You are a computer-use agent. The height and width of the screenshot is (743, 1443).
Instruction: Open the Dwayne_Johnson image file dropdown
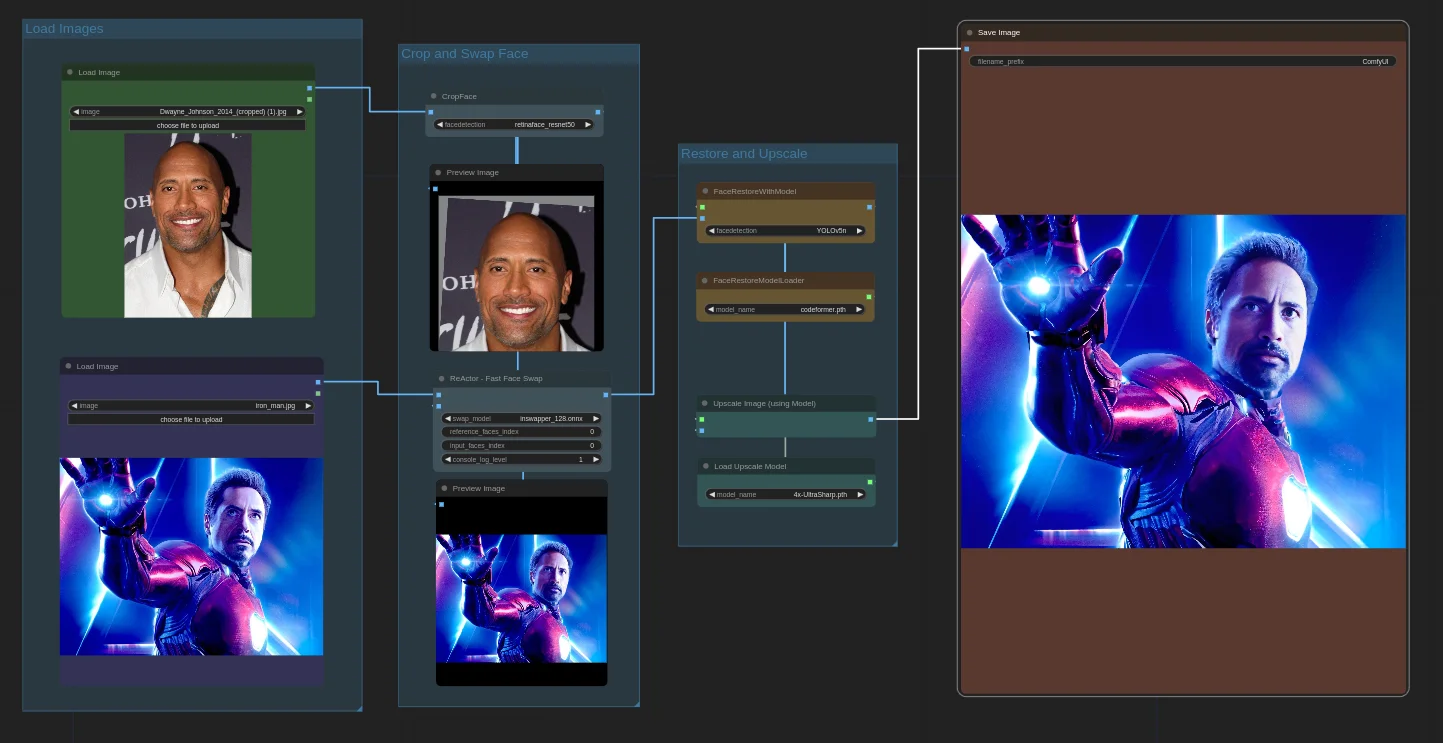pos(188,112)
